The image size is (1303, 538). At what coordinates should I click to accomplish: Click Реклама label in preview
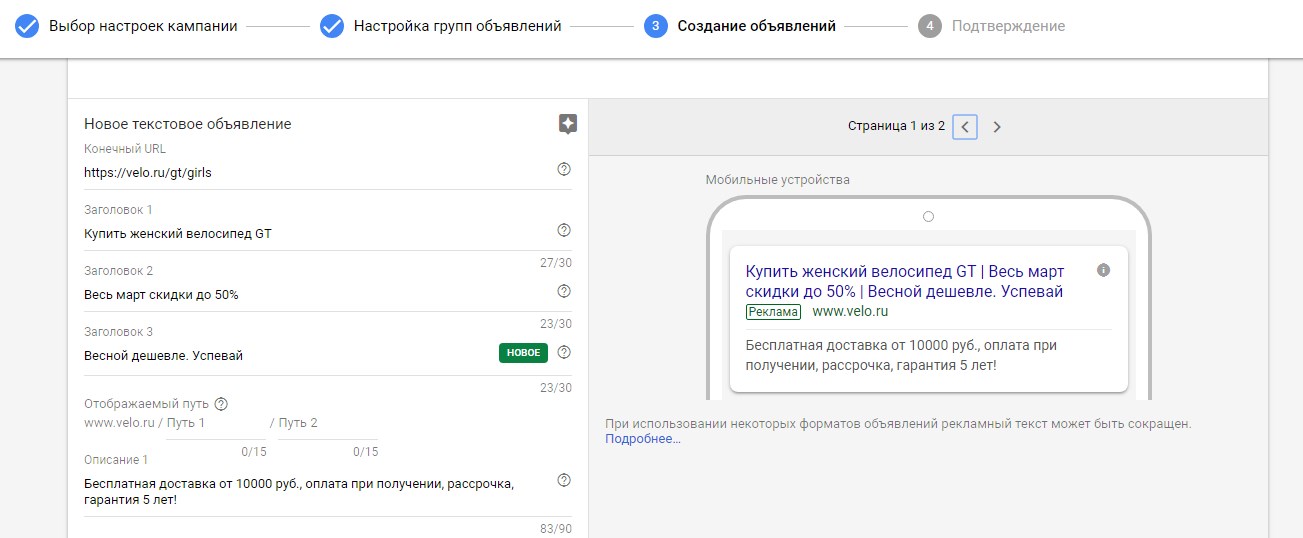point(774,312)
